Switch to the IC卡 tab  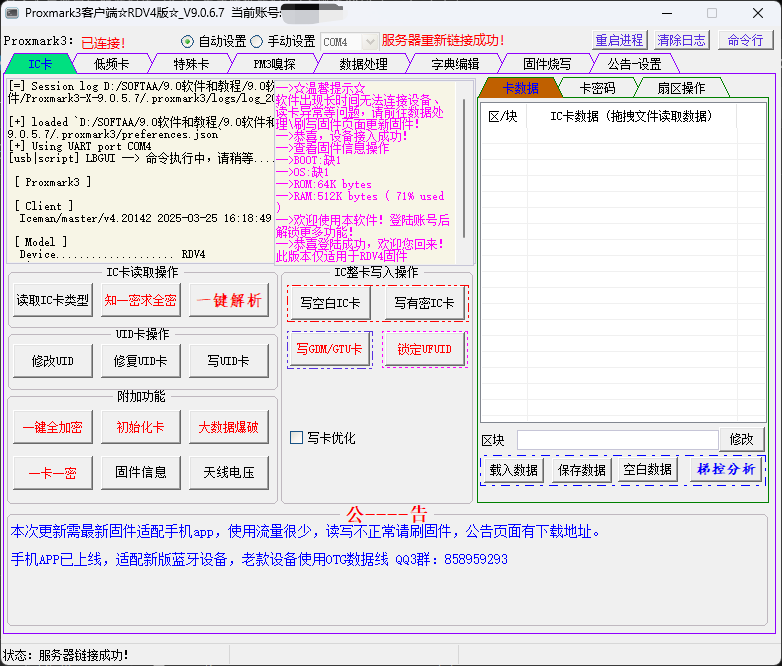[40, 64]
